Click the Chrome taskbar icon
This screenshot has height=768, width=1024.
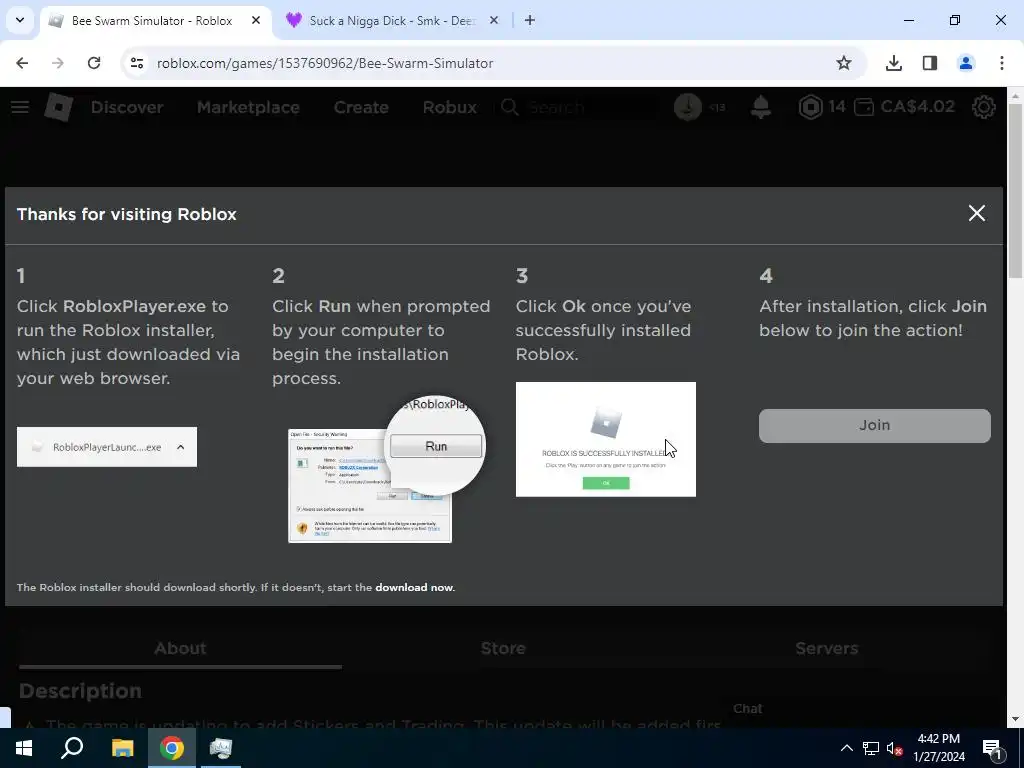point(172,748)
